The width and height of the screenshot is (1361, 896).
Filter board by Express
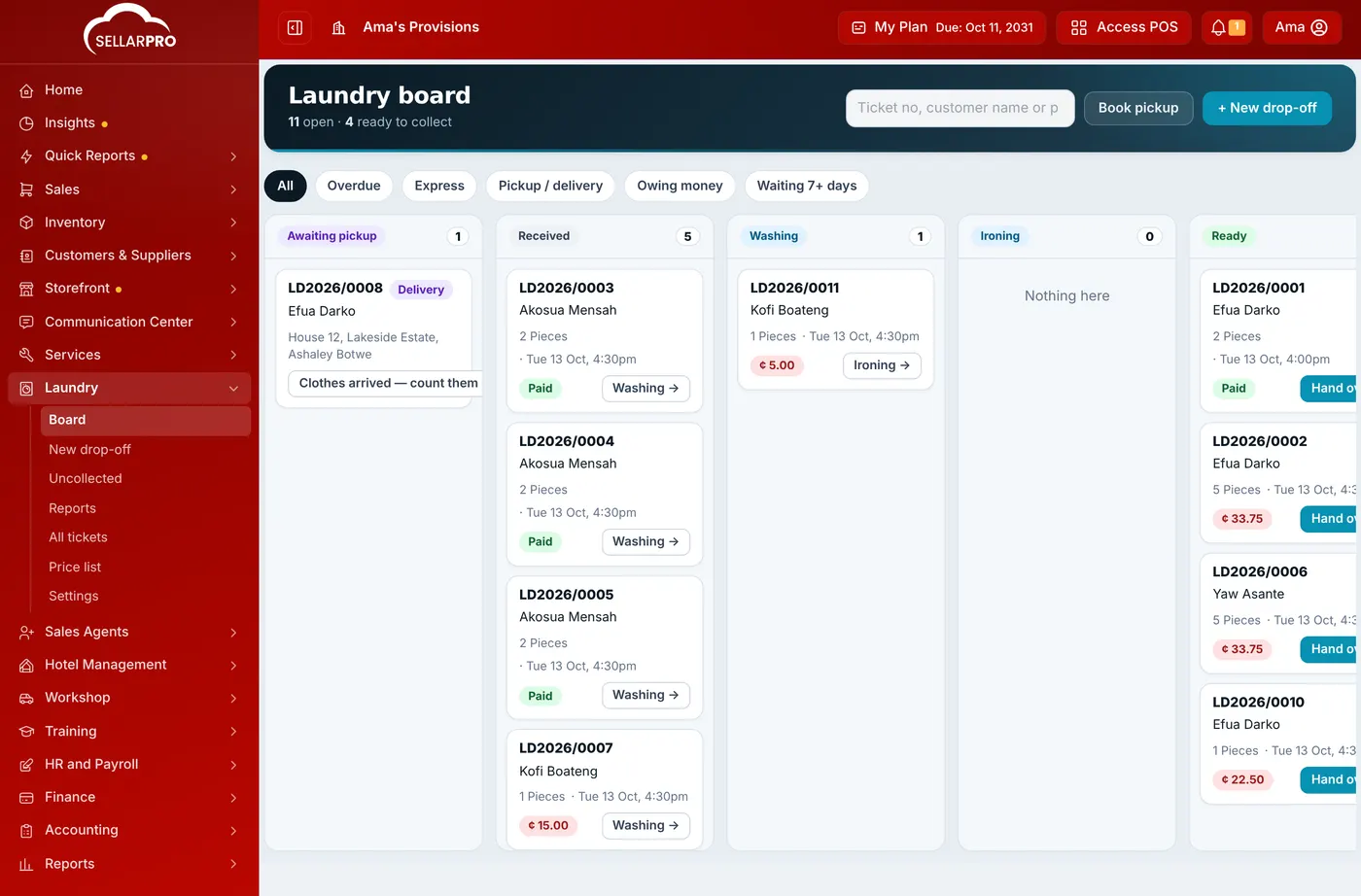click(439, 186)
